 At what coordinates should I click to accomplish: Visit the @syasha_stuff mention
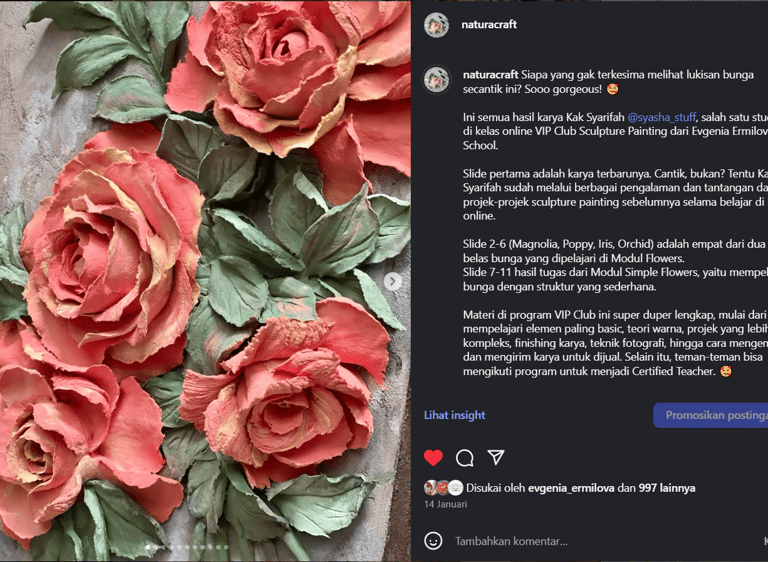pyautogui.click(x=662, y=117)
